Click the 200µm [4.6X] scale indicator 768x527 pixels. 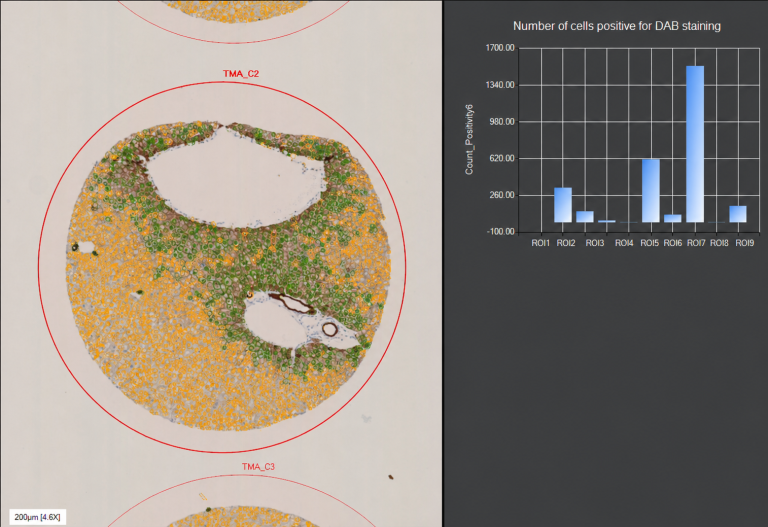coord(37,517)
